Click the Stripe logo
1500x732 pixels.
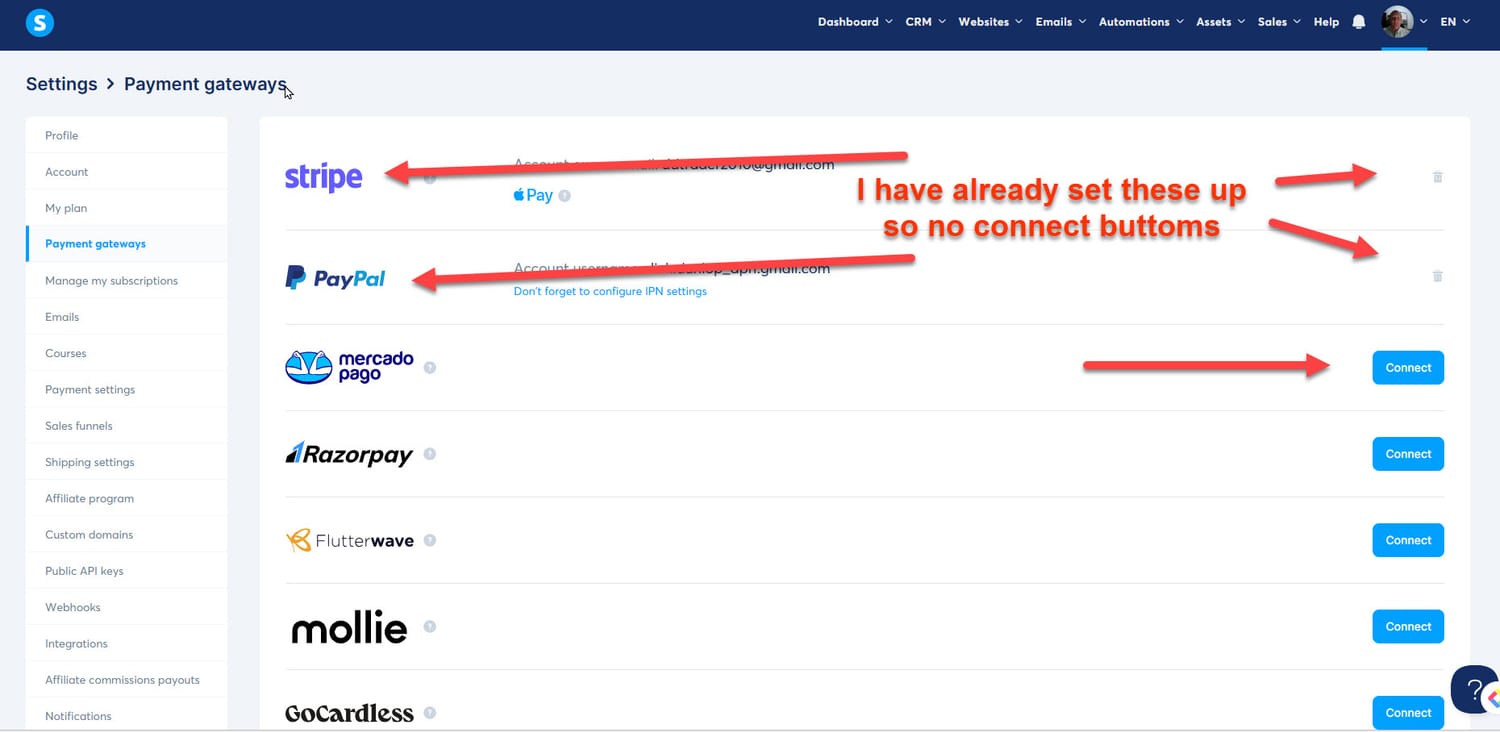click(x=323, y=178)
